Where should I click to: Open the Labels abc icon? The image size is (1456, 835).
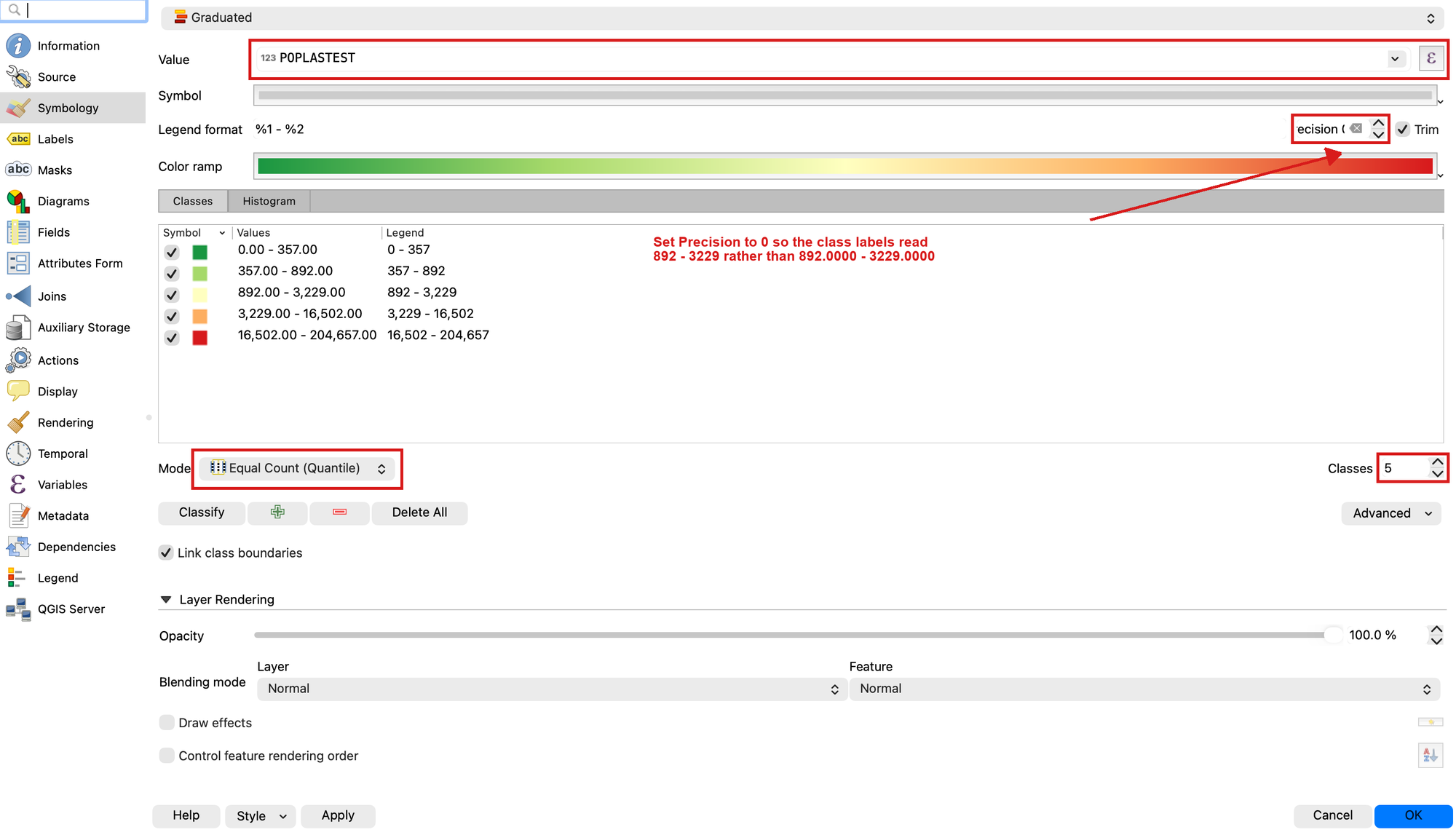click(18, 138)
